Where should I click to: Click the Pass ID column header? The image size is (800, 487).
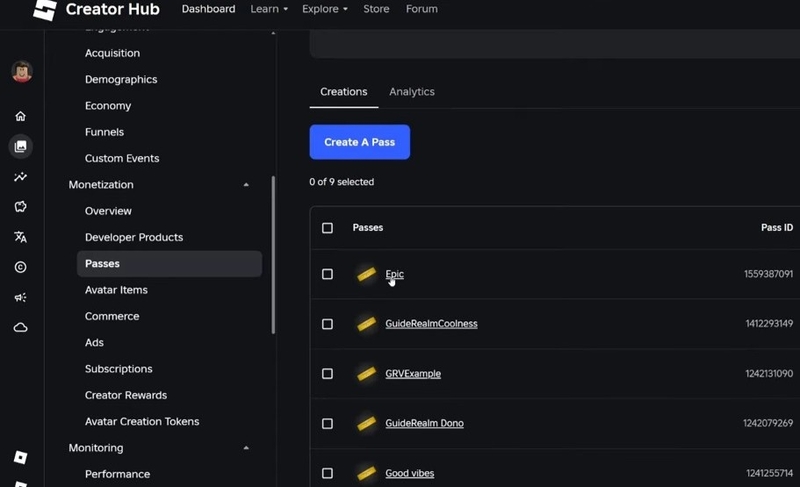click(x=777, y=228)
